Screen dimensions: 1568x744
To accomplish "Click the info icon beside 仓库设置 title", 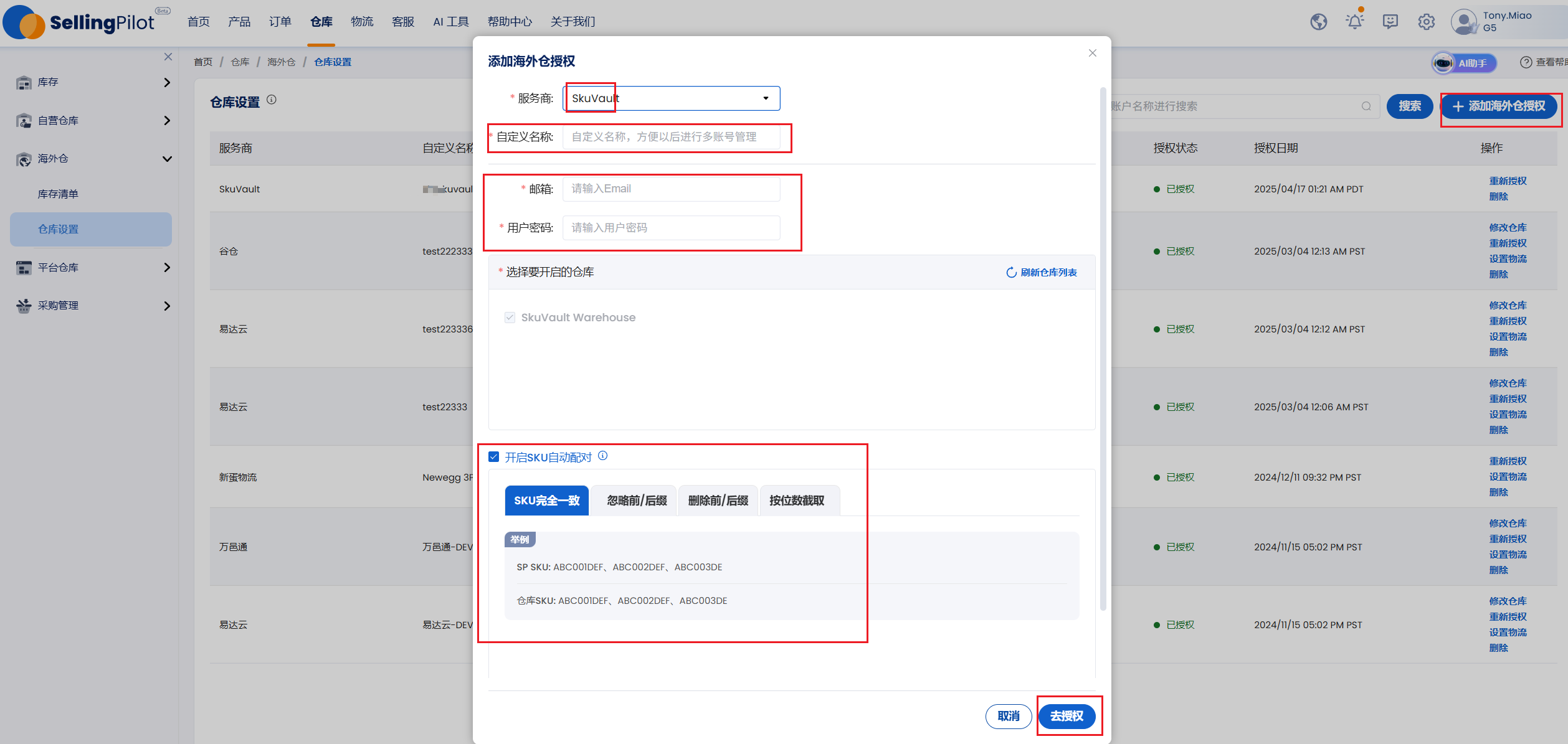I will point(272,100).
